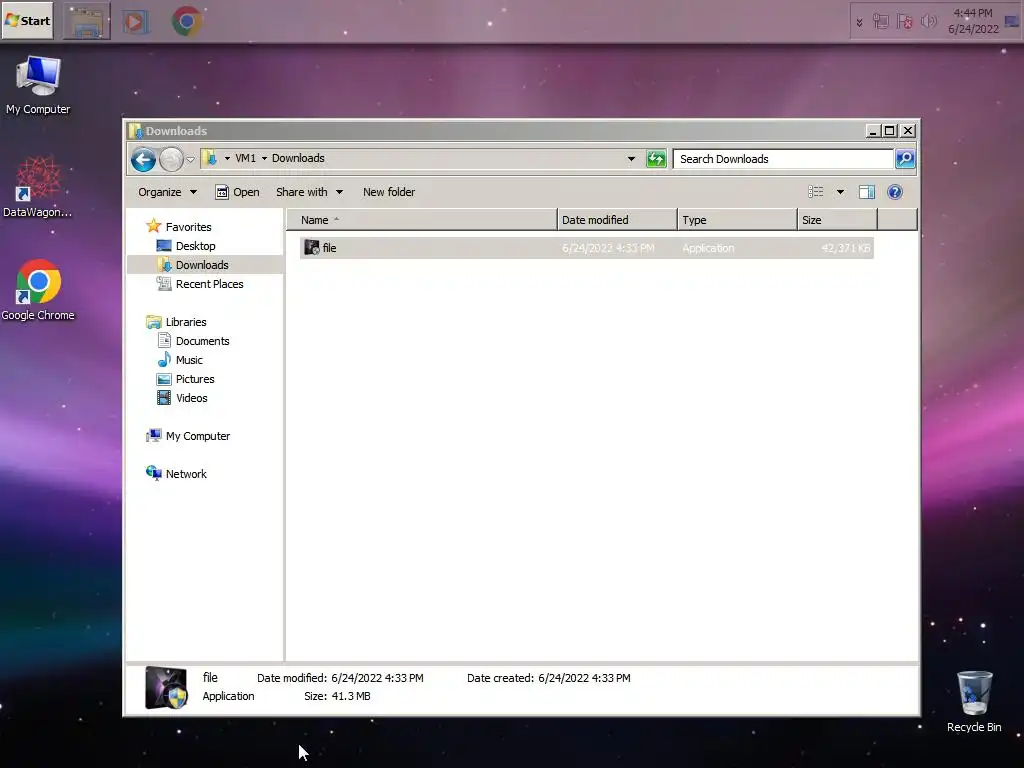The image size is (1024, 768).
Task: Launch the media player taskbar icon
Action: click(x=135, y=22)
